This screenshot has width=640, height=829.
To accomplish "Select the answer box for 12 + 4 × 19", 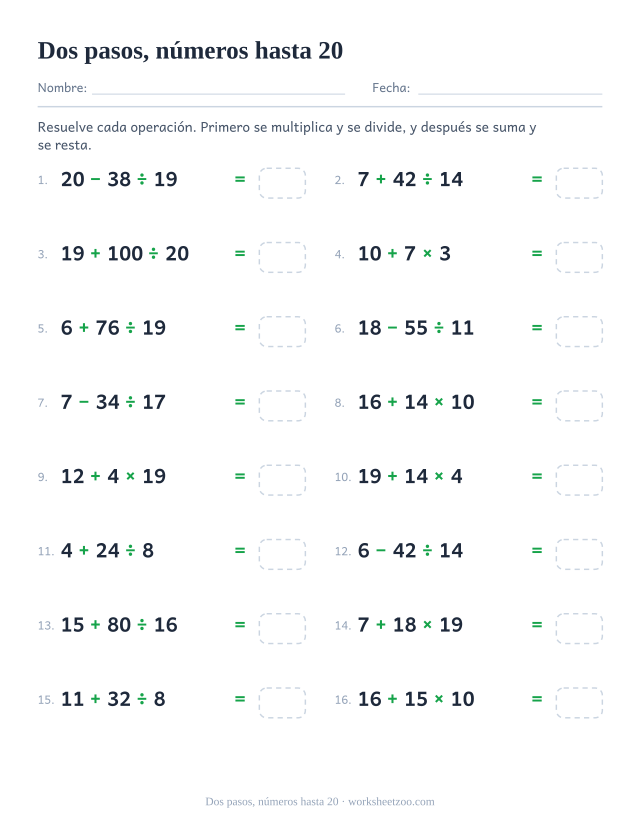I will (x=282, y=480).
